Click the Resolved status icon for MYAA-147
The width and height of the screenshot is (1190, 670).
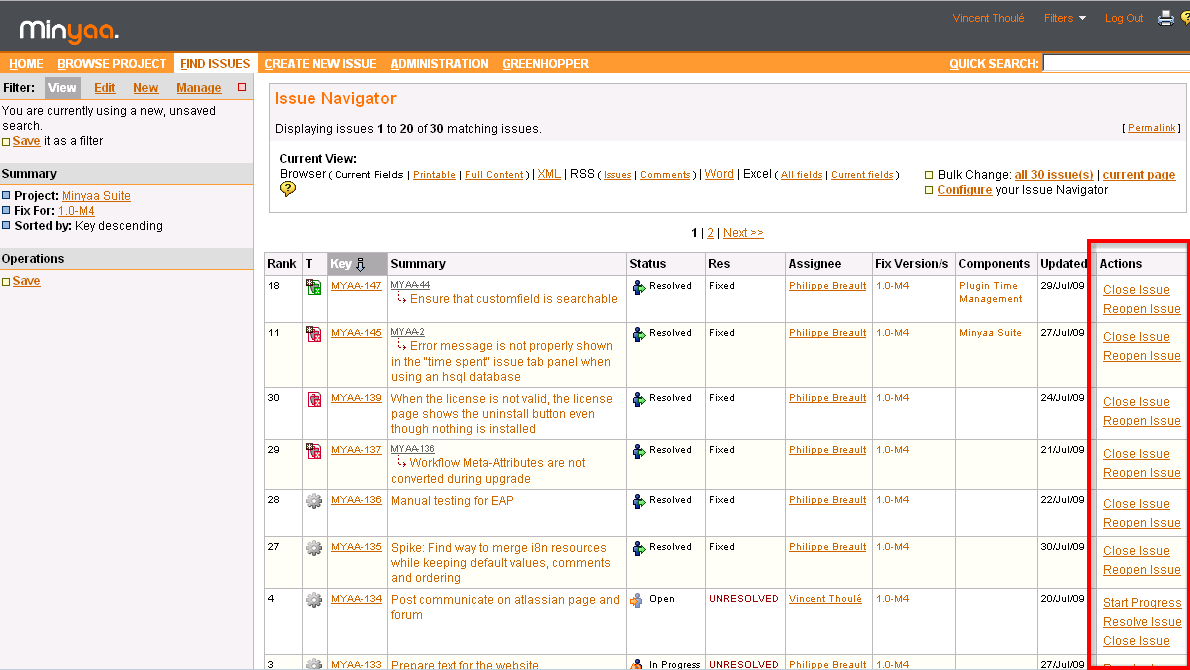tap(638, 287)
